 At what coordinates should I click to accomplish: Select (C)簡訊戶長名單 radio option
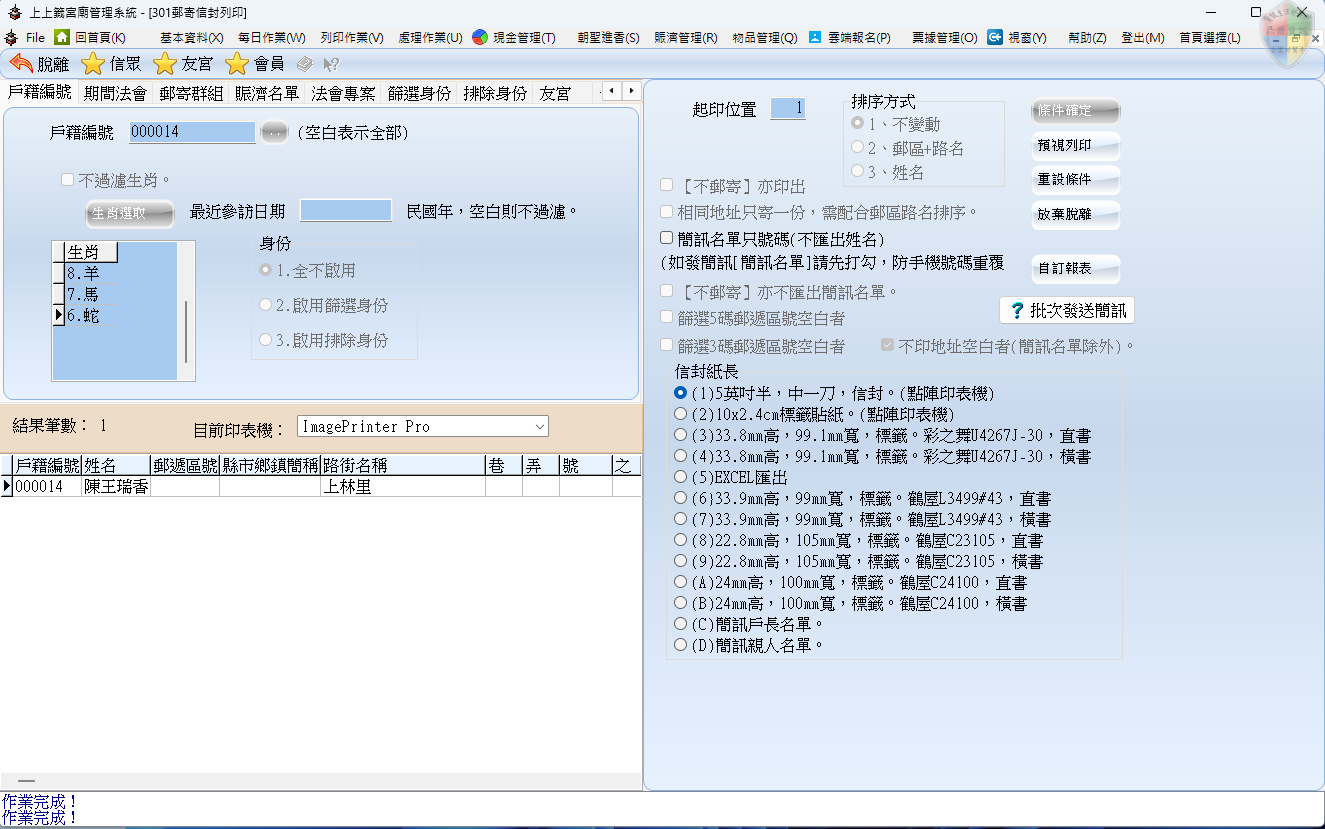pyautogui.click(x=681, y=624)
